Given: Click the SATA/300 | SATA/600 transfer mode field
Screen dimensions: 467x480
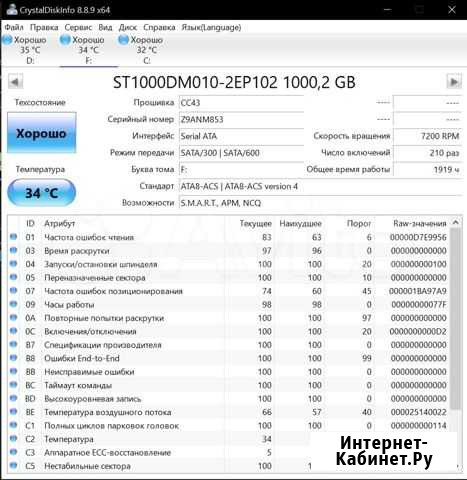Looking at the screenshot, I should (x=242, y=153).
